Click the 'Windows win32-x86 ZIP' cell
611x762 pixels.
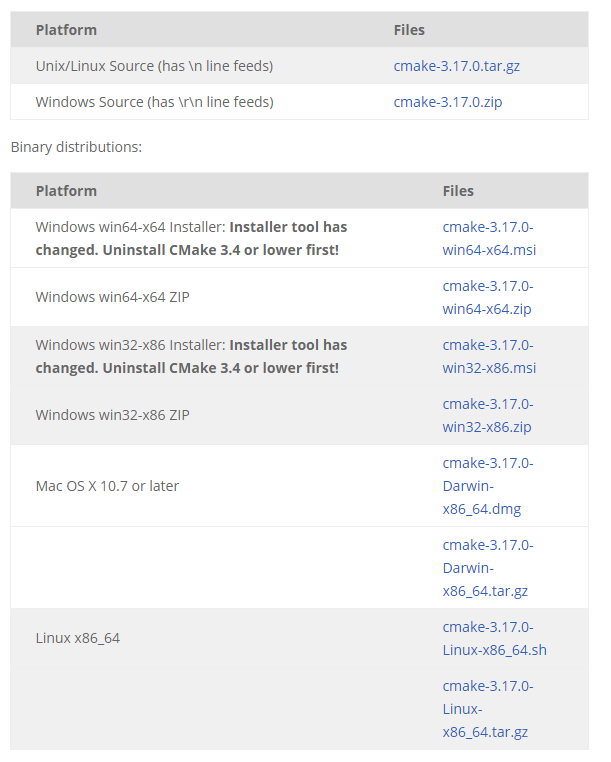click(x=112, y=415)
